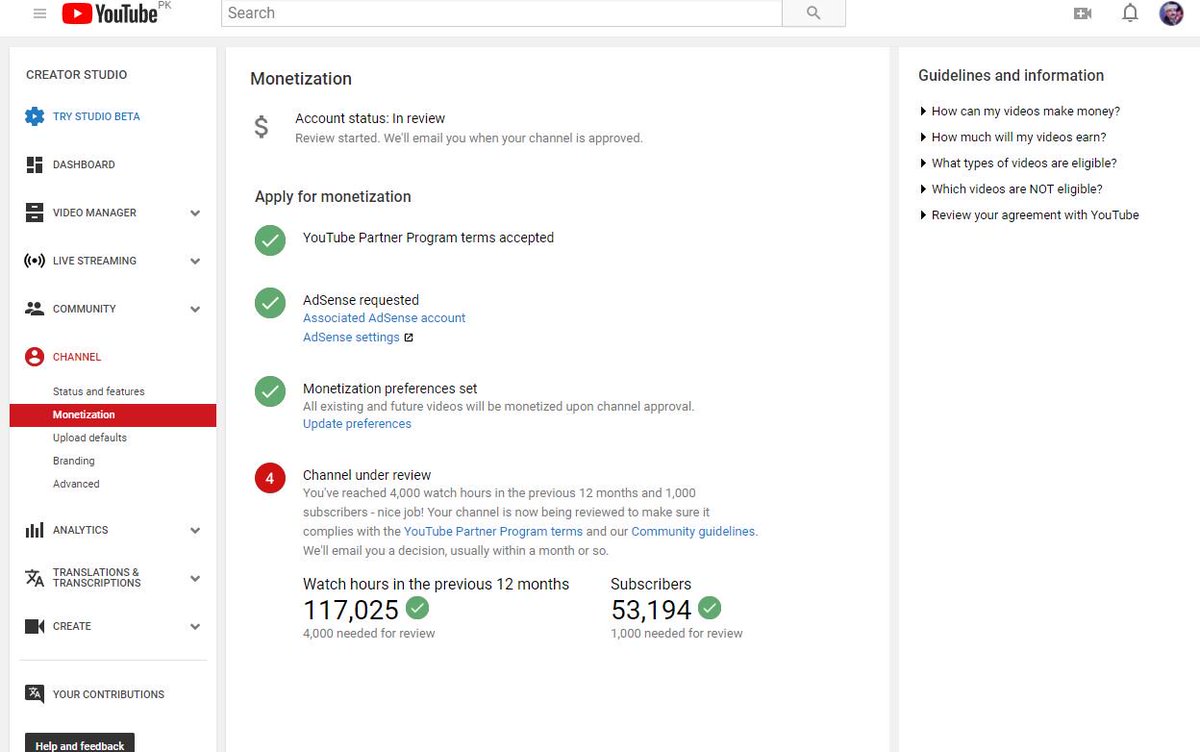
Task: Open YouTube Partner Program terms link
Action: (493, 532)
